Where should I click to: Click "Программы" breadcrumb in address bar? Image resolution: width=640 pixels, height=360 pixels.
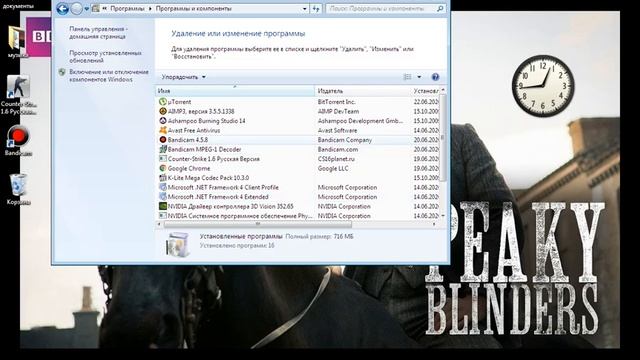(127, 9)
